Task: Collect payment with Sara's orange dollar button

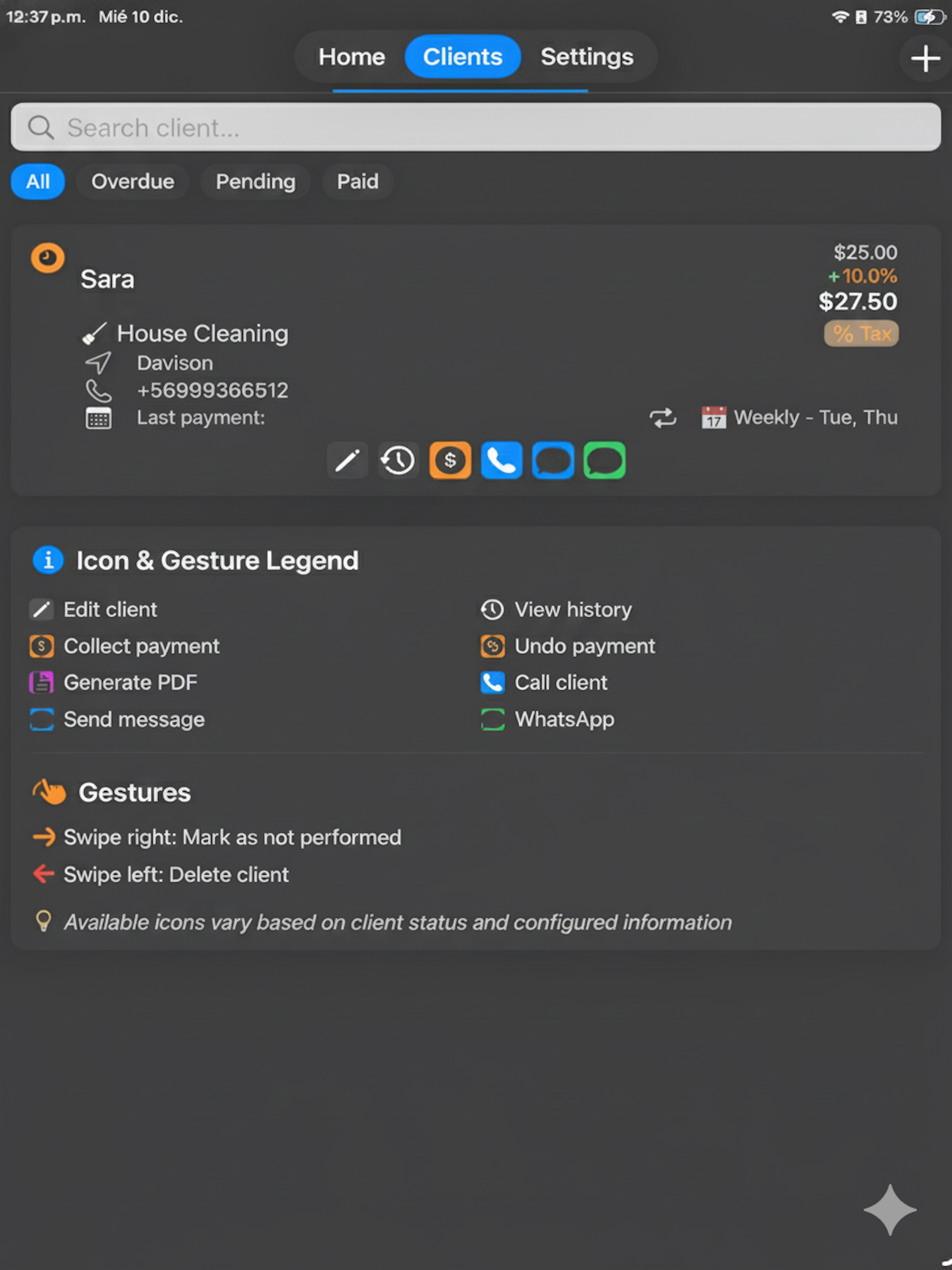Action: coord(450,460)
